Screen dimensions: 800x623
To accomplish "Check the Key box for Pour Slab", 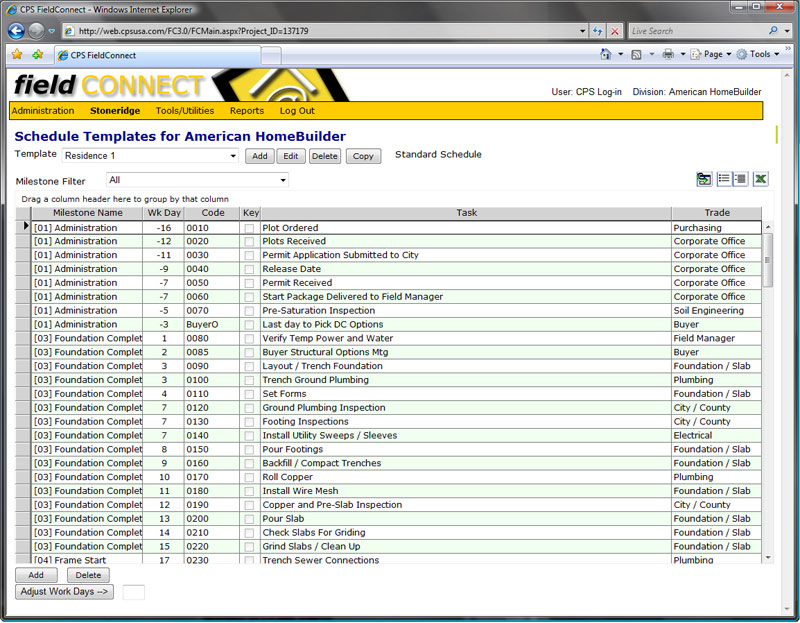I will tap(249, 519).
